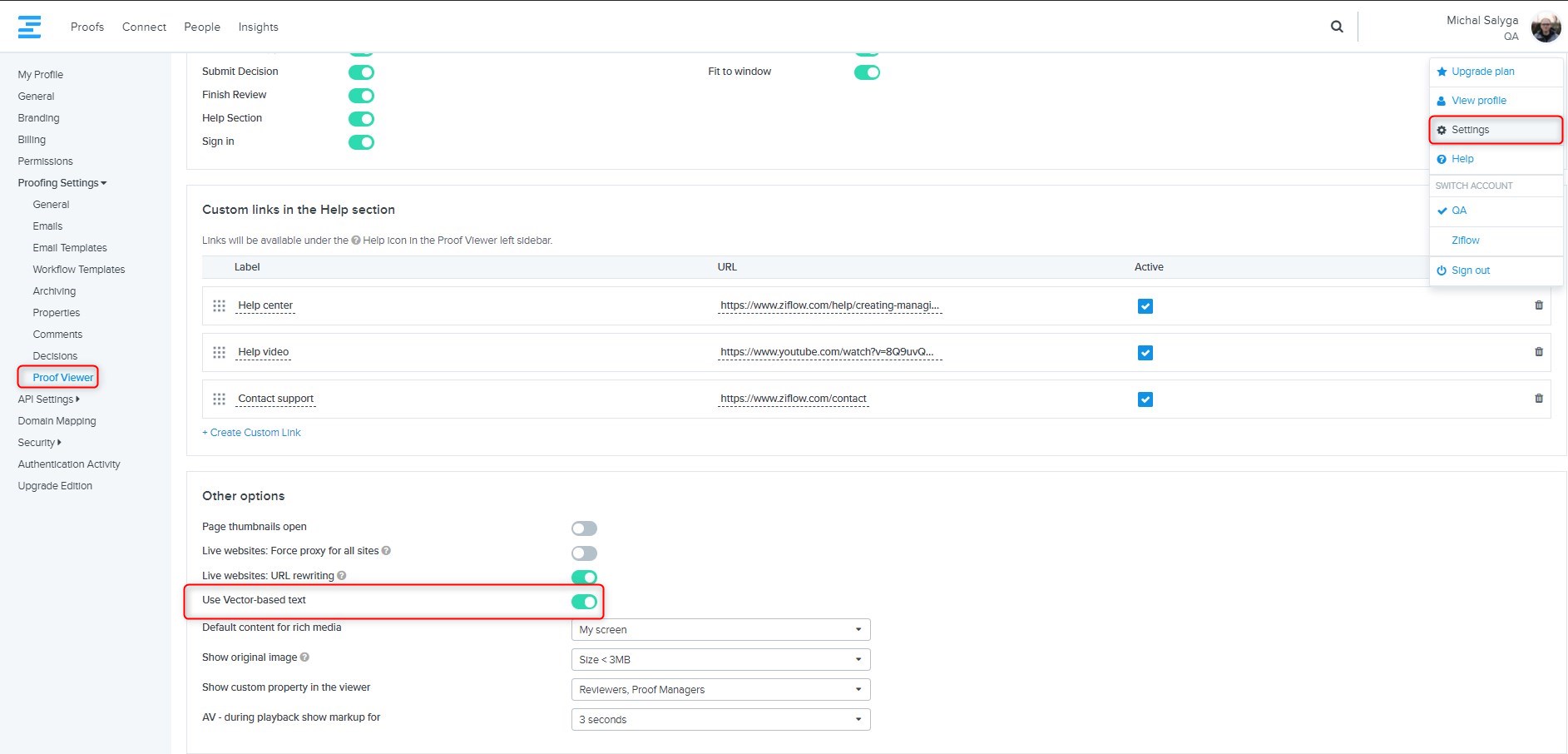Open Default content for rich media dropdown
This screenshot has width=1568, height=754.
720,630
